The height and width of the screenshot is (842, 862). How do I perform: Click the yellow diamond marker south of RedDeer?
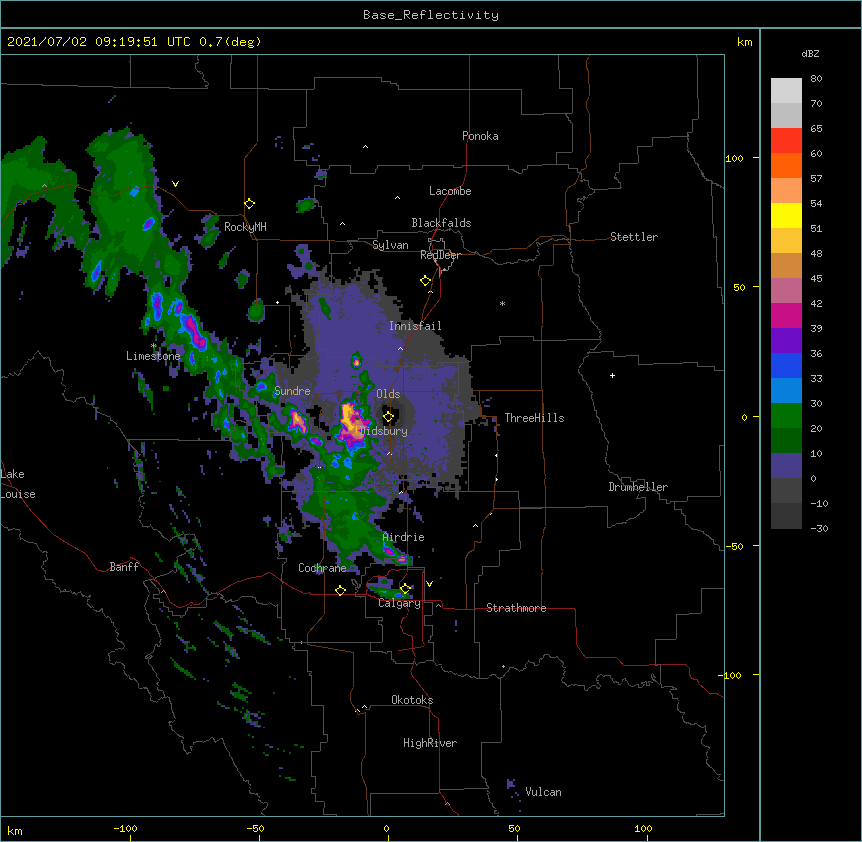[x=426, y=281]
